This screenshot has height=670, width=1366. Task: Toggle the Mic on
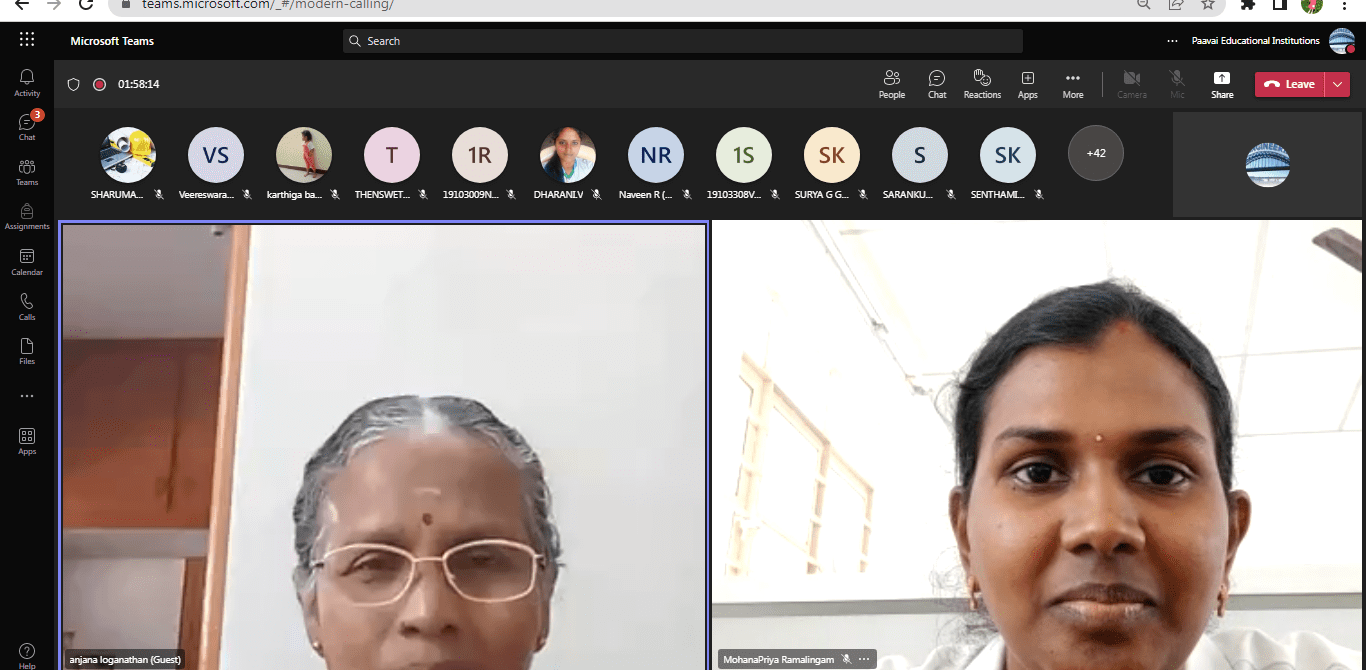pos(1177,84)
